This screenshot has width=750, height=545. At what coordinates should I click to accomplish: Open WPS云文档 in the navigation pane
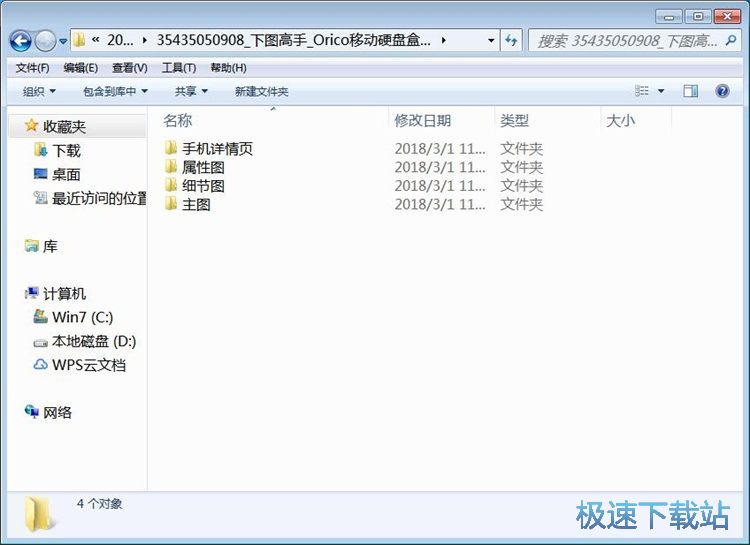click(89, 365)
